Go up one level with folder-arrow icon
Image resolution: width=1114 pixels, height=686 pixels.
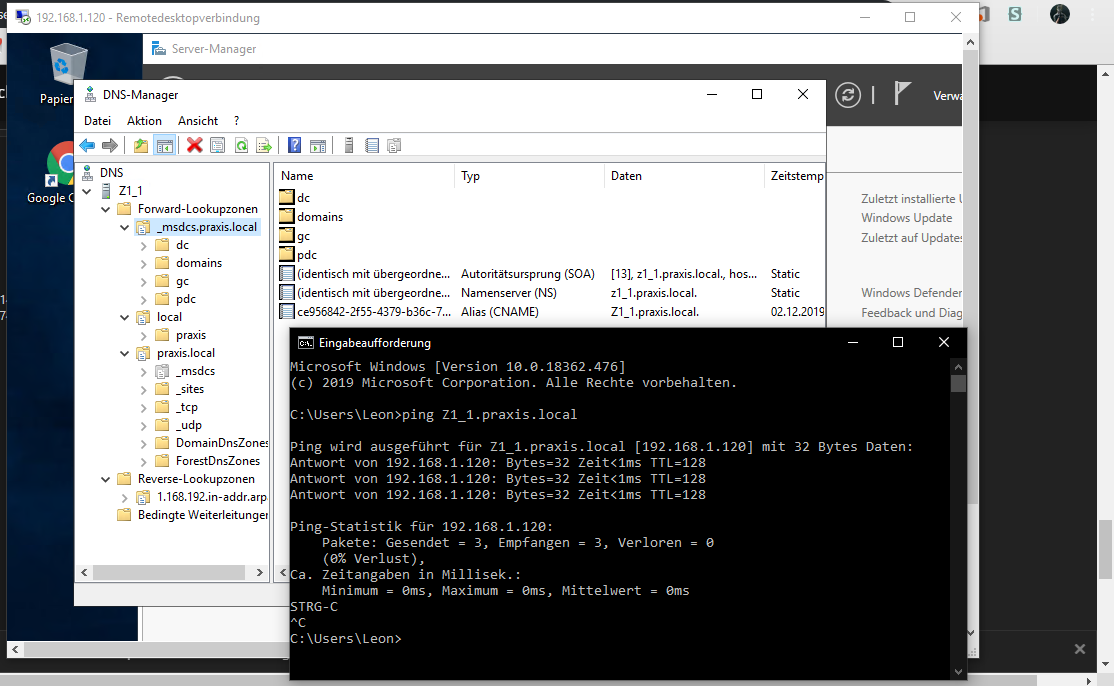[x=141, y=146]
